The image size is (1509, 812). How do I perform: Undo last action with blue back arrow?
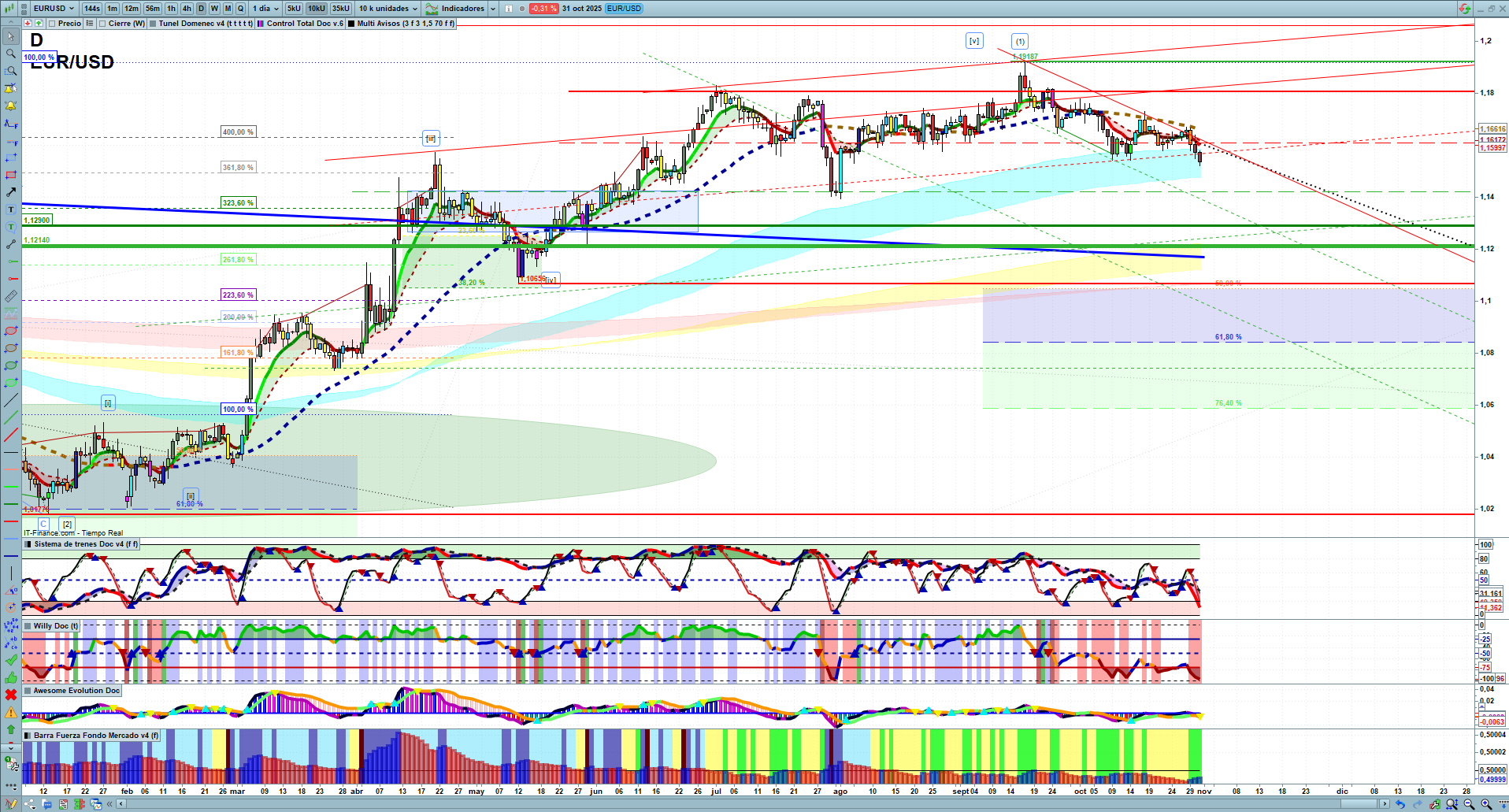(1400, 804)
